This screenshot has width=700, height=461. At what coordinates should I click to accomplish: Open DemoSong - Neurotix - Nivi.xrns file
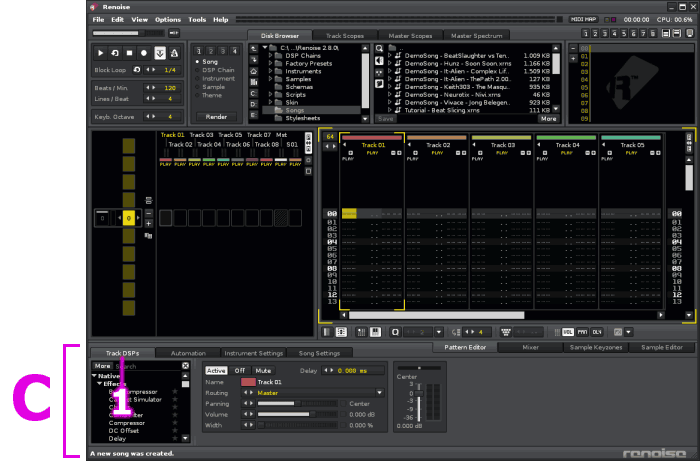click(x=452, y=95)
